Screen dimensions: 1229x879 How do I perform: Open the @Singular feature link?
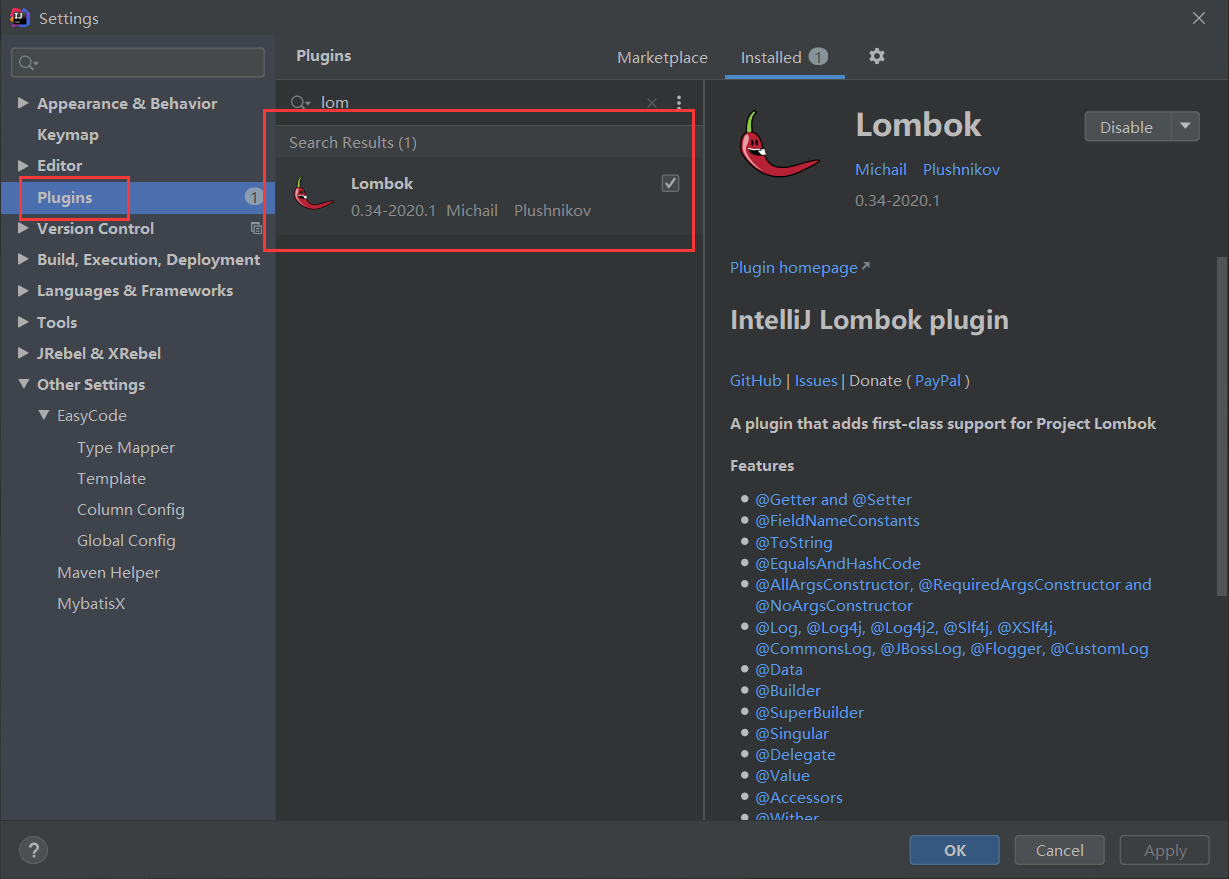click(x=792, y=733)
